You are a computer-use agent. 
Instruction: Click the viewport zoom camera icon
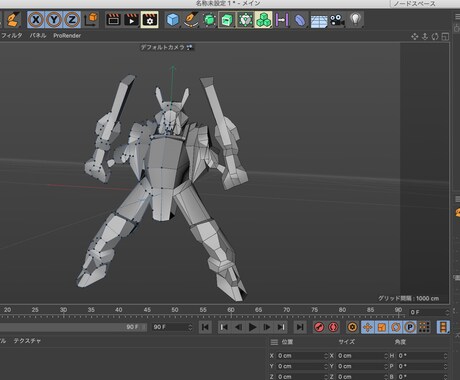(425, 36)
